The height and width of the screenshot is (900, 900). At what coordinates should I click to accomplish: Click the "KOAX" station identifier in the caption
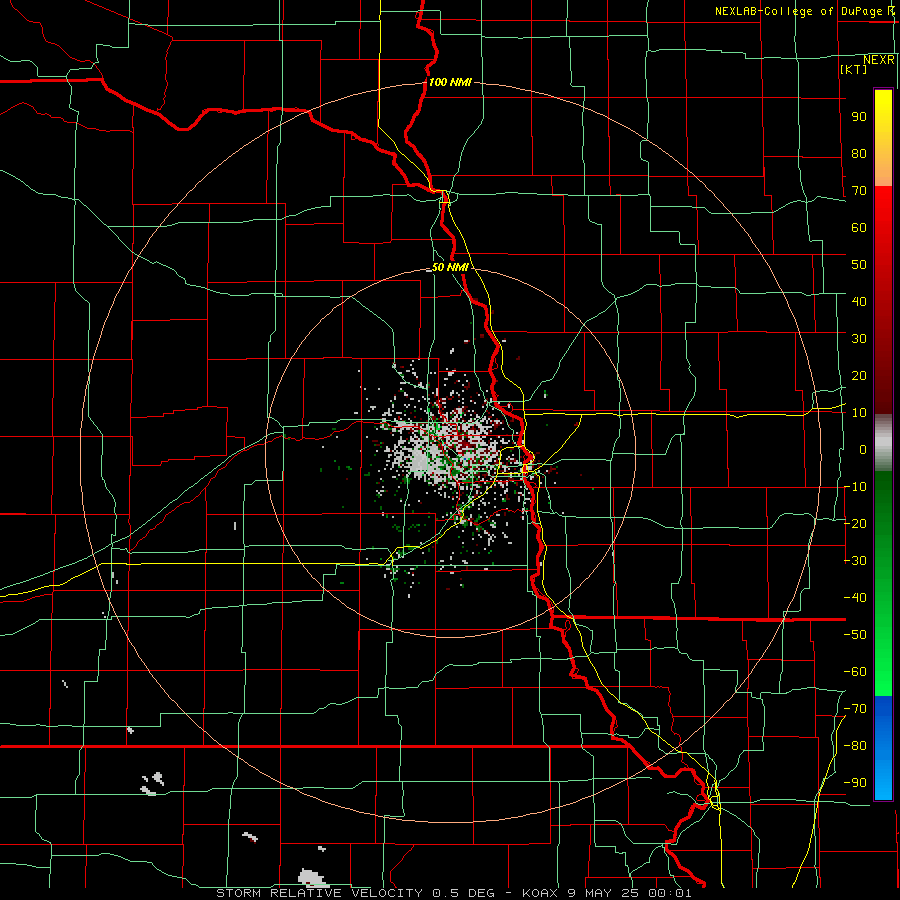click(x=541, y=893)
